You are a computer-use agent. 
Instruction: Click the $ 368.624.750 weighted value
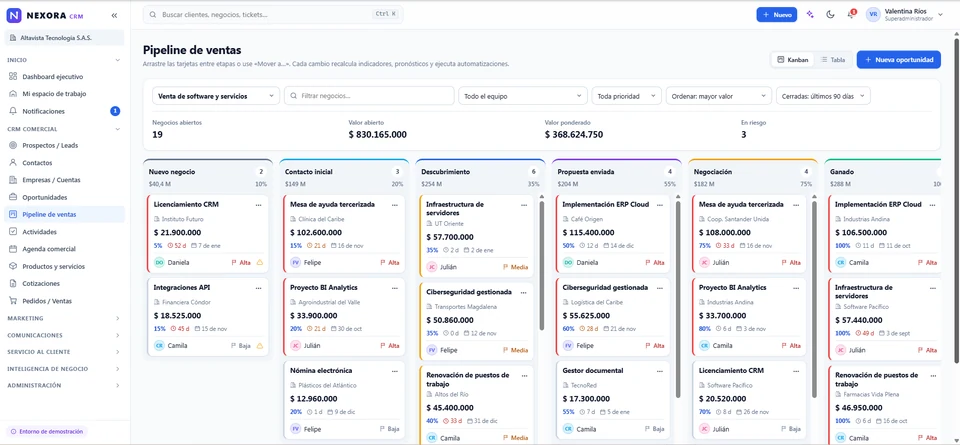pyautogui.click(x=574, y=135)
